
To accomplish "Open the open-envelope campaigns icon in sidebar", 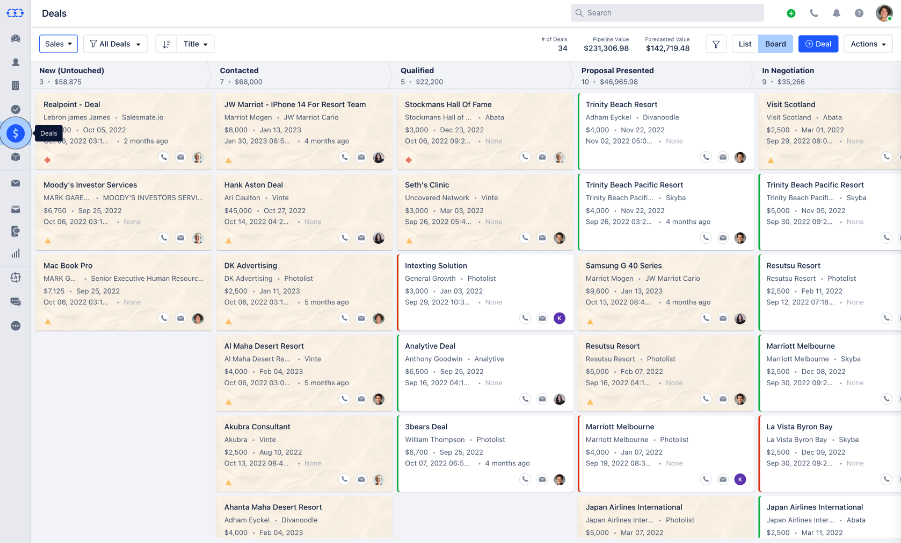I will (x=16, y=209).
